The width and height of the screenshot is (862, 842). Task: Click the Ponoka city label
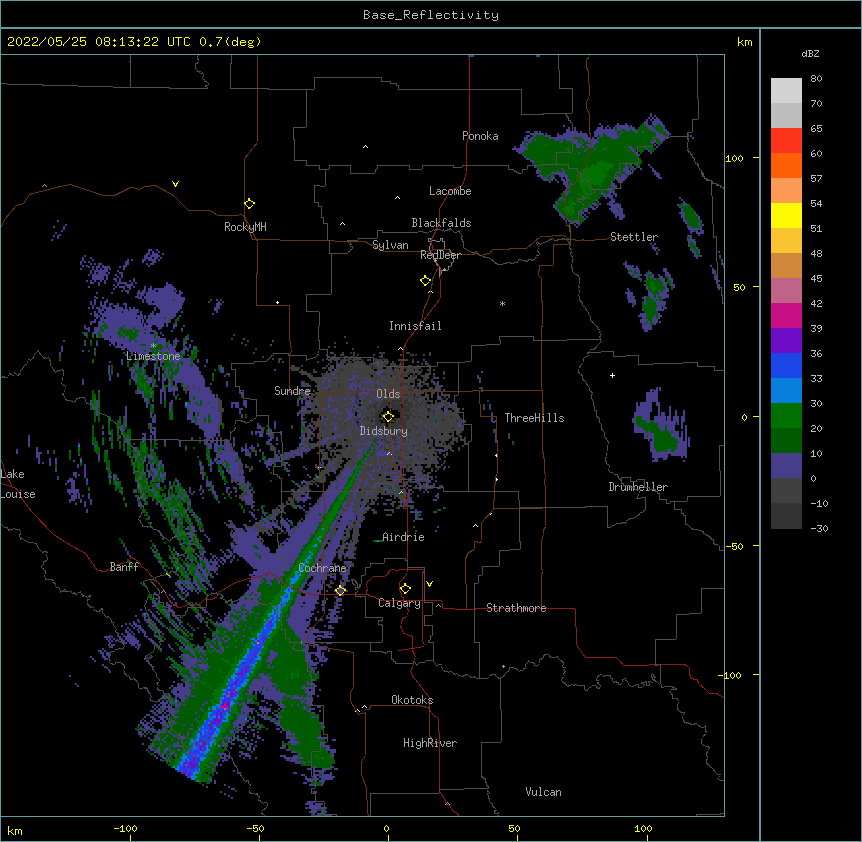click(x=480, y=136)
